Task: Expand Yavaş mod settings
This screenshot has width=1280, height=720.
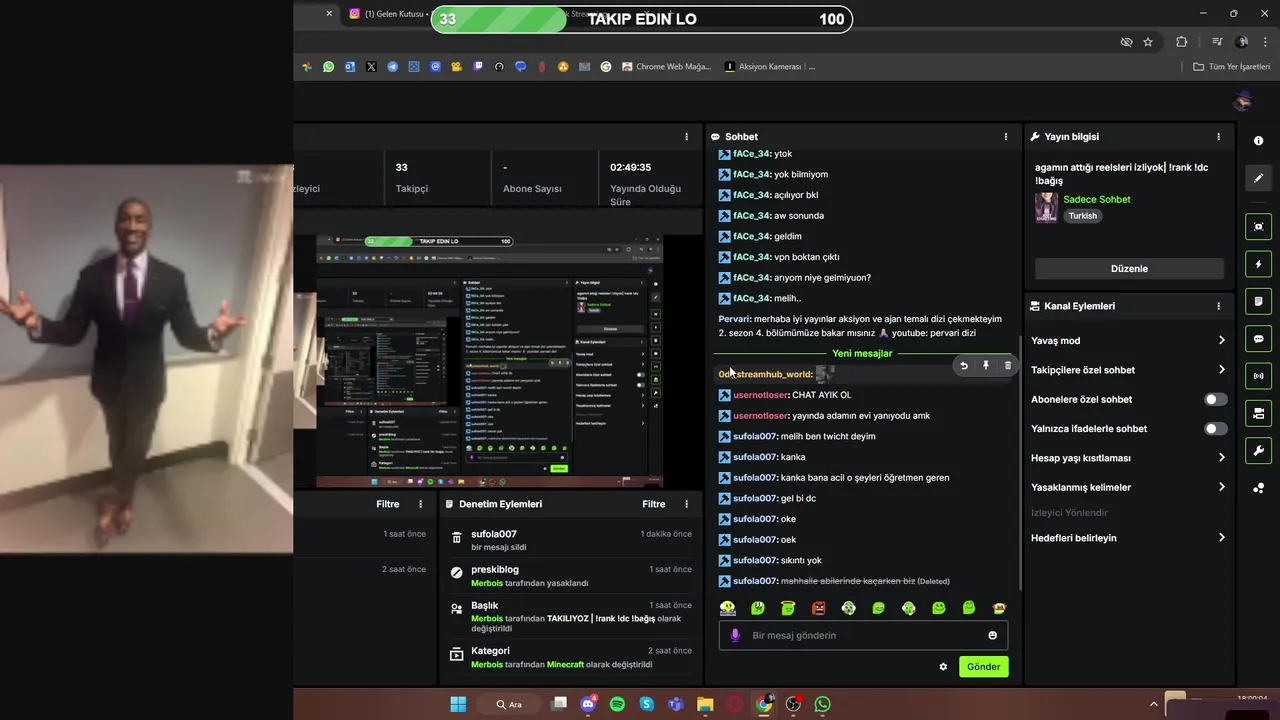Action: (x=1128, y=341)
